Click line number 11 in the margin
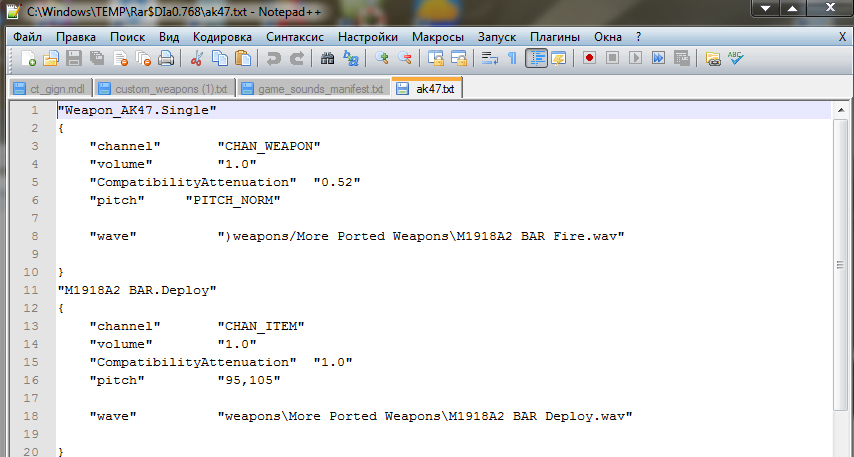This screenshot has height=457, width=854. tap(31, 290)
